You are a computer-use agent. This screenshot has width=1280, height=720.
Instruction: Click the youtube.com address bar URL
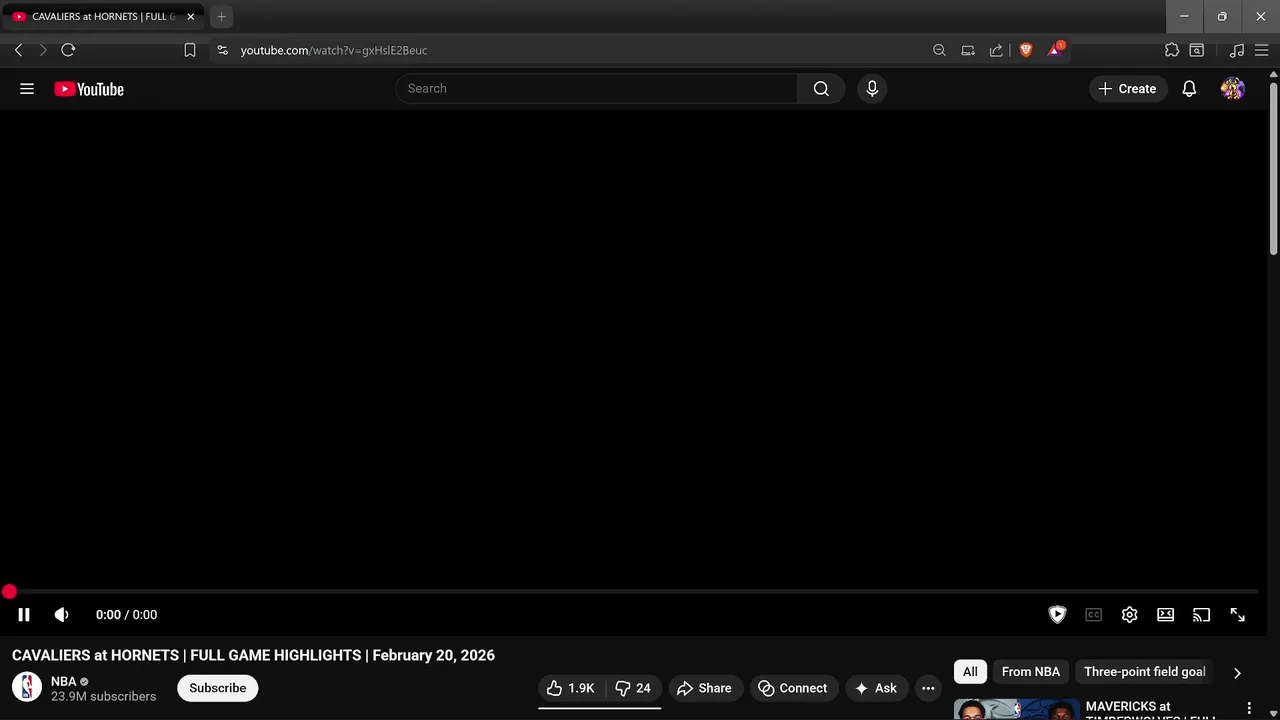[334, 50]
